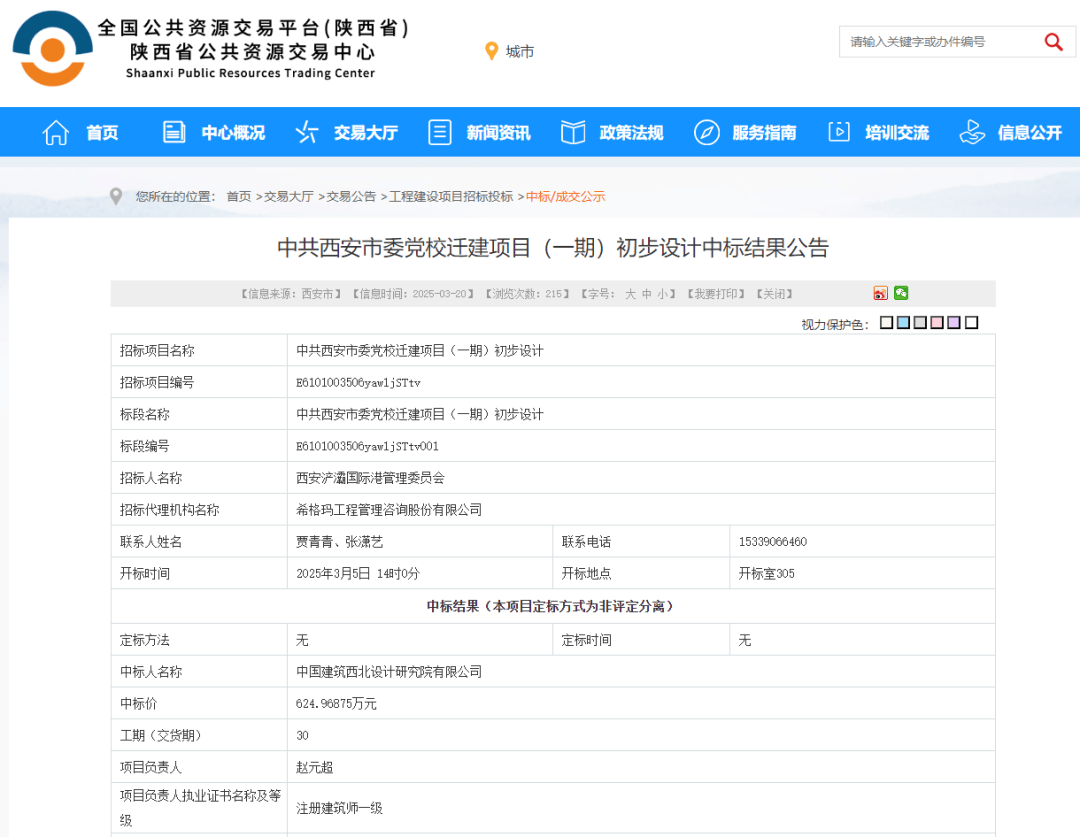Click the gray pin icon before 您所在的位置

coord(116,196)
